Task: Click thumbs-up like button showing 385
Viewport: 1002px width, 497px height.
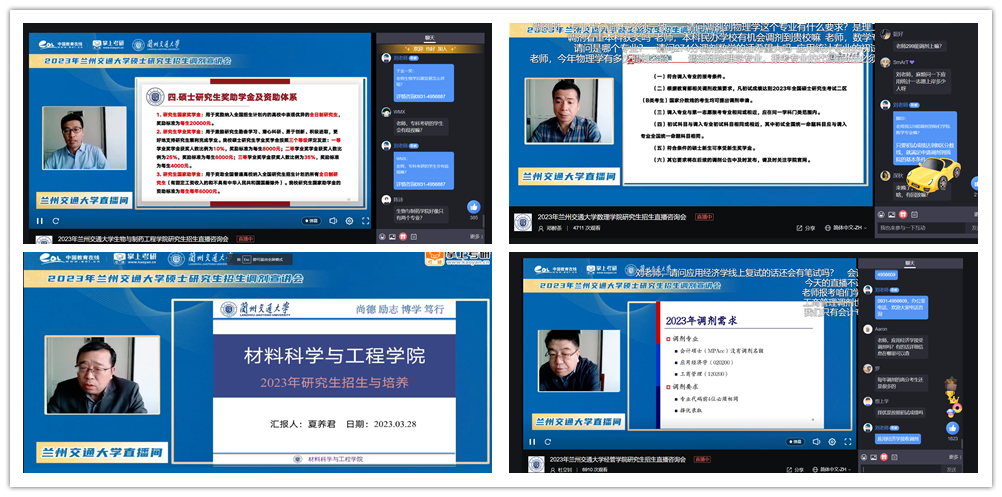Action: (471, 207)
